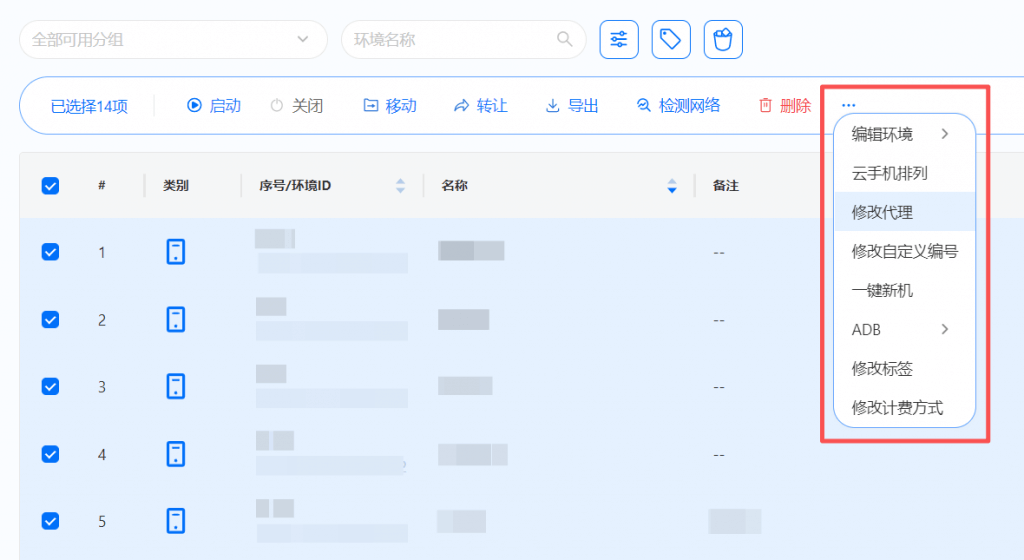Uncheck the checkbox for row 2

tap(50, 320)
